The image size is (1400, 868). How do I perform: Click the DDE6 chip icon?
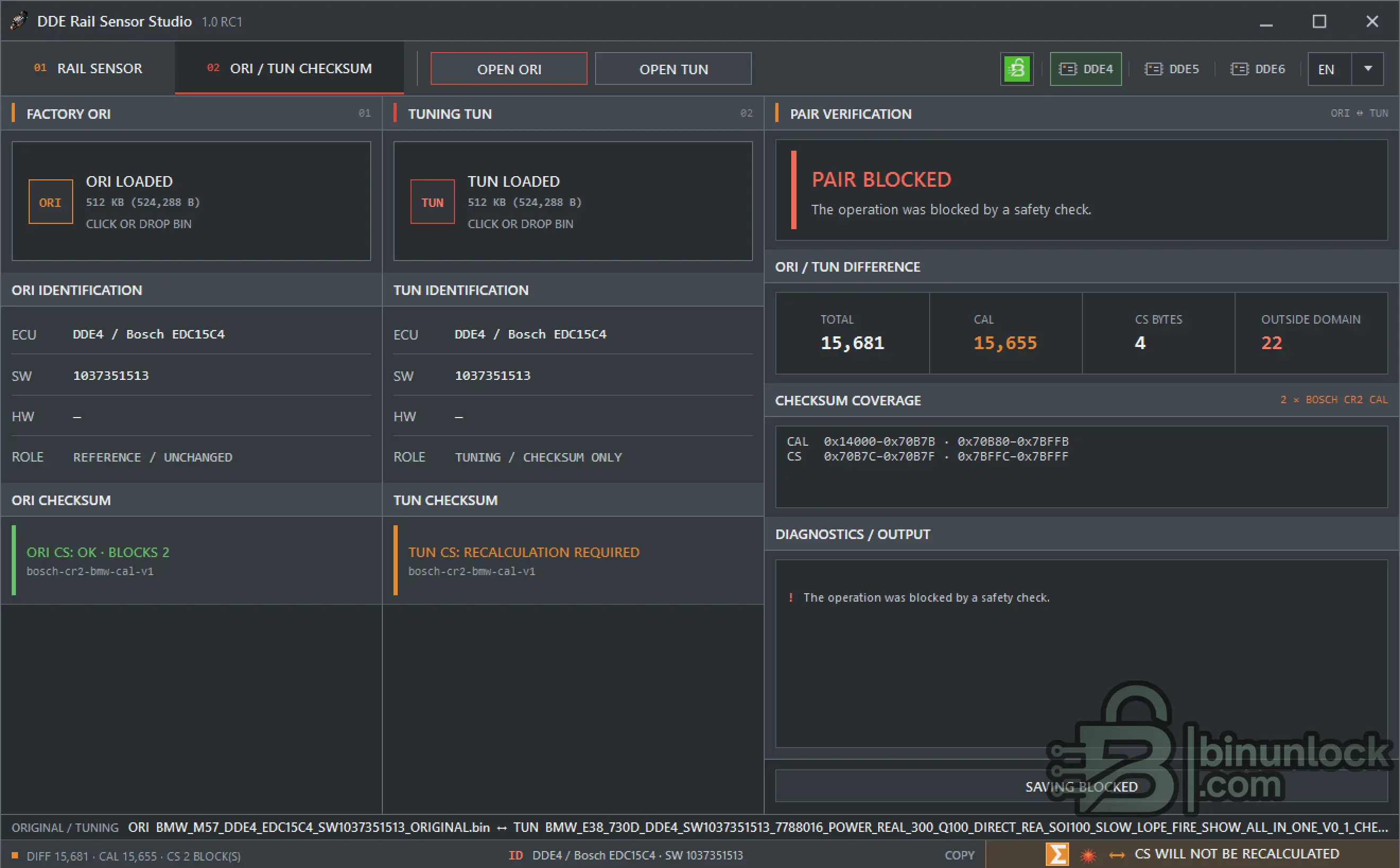[x=1239, y=69]
